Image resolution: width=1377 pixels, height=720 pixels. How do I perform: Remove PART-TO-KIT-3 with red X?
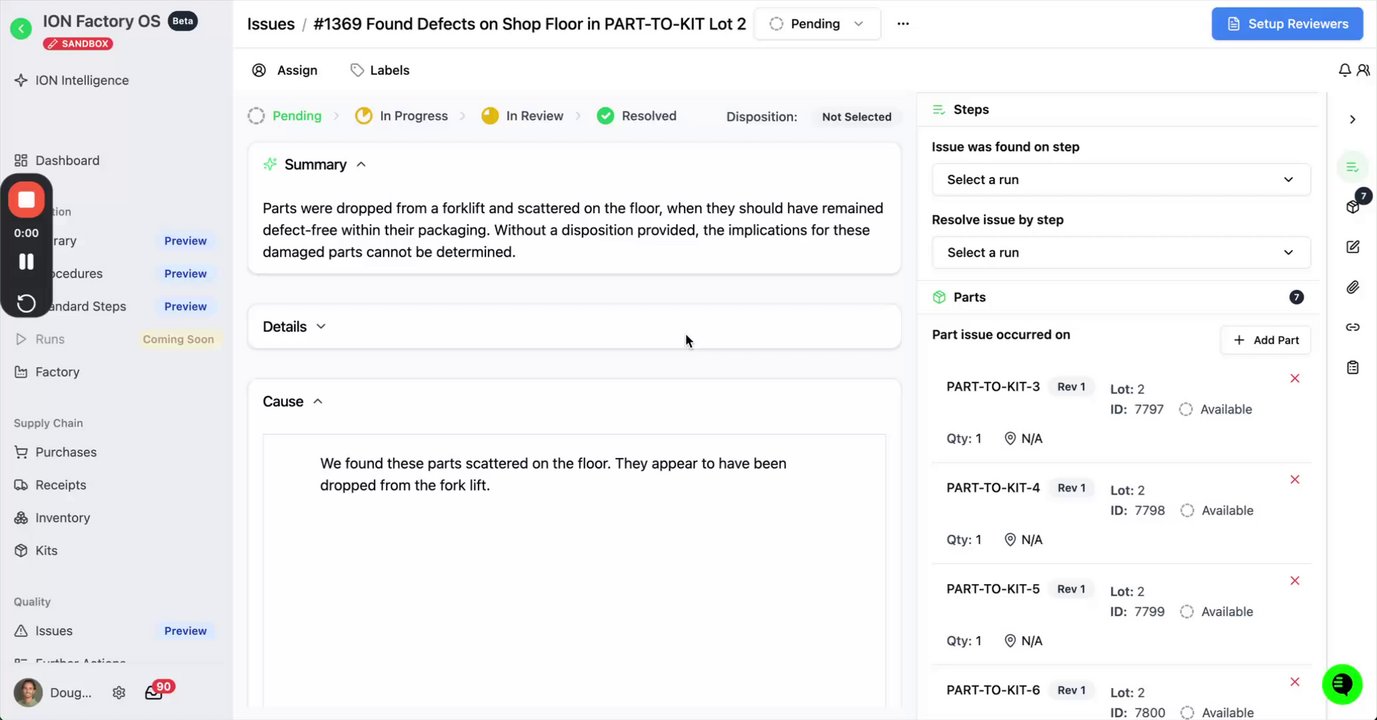(x=1295, y=378)
